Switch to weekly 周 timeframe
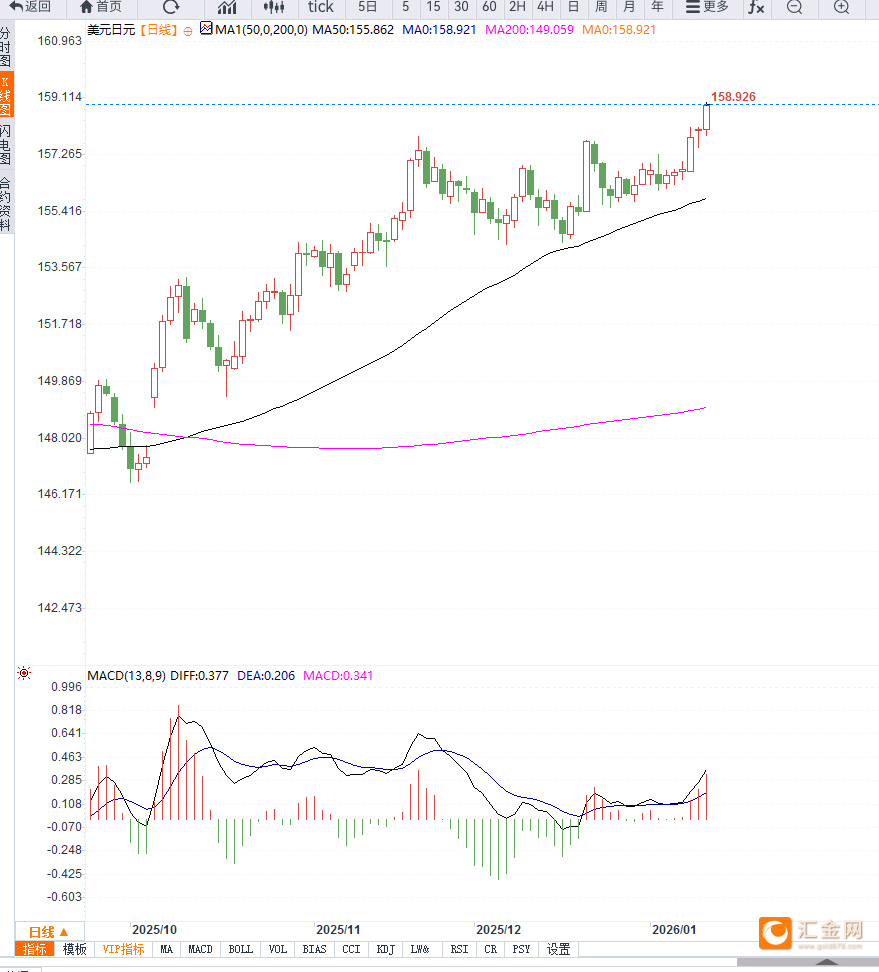The width and height of the screenshot is (879, 972). click(601, 7)
